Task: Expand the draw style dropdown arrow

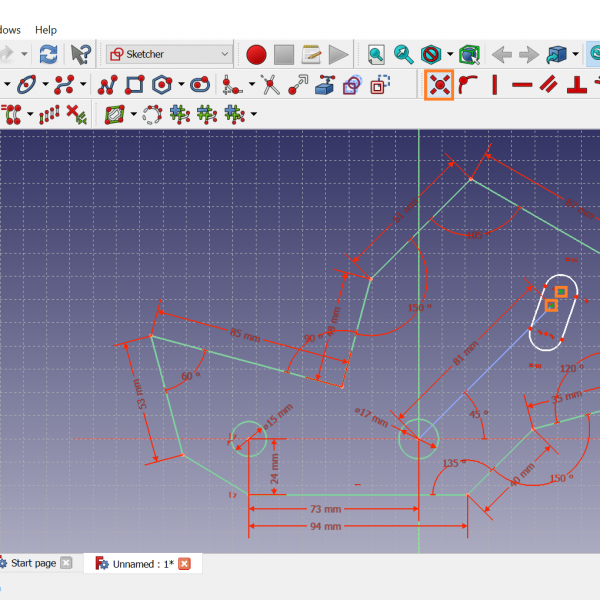Action: 450,54
